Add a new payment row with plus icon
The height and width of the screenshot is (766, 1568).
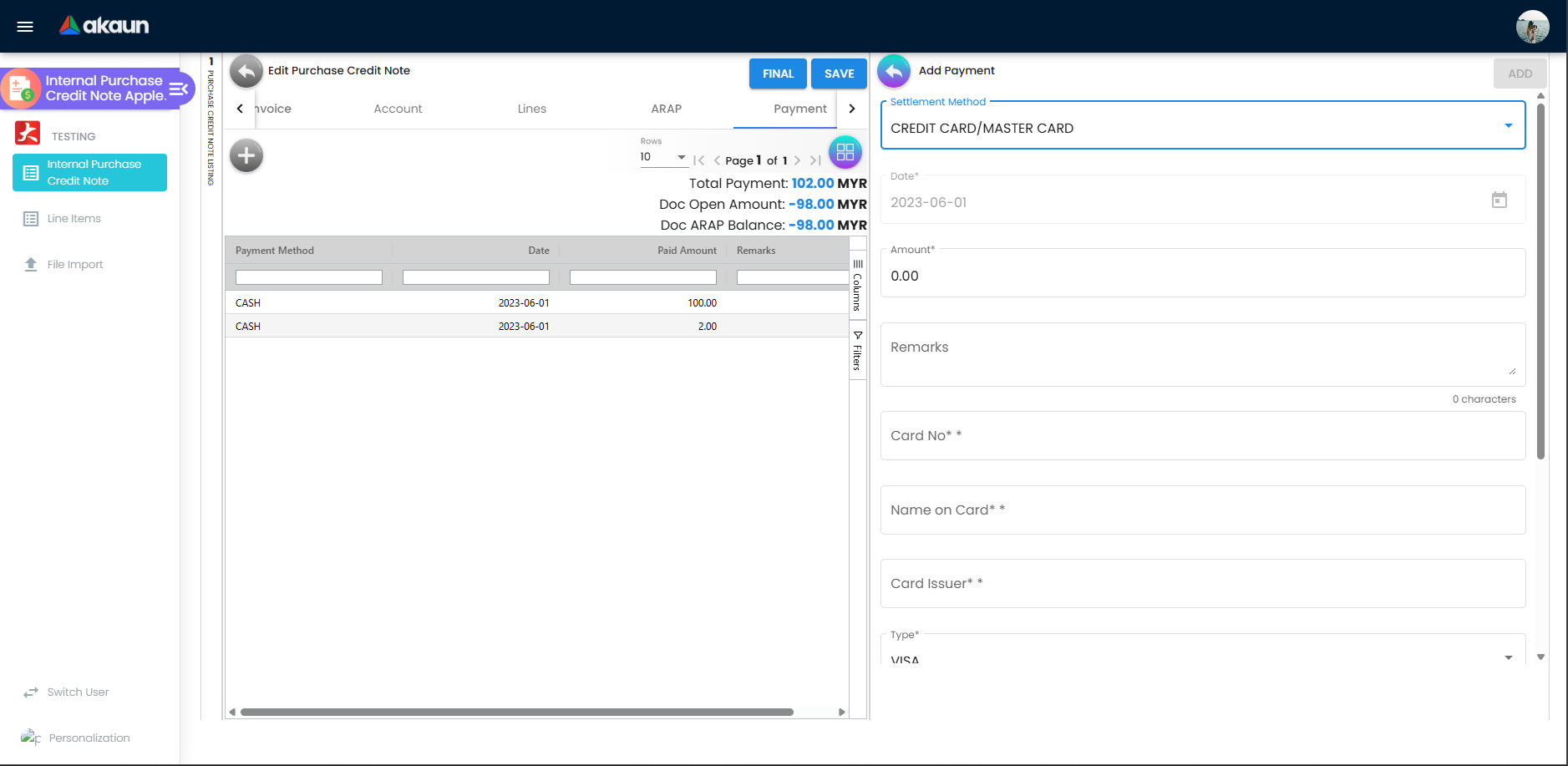(x=246, y=155)
